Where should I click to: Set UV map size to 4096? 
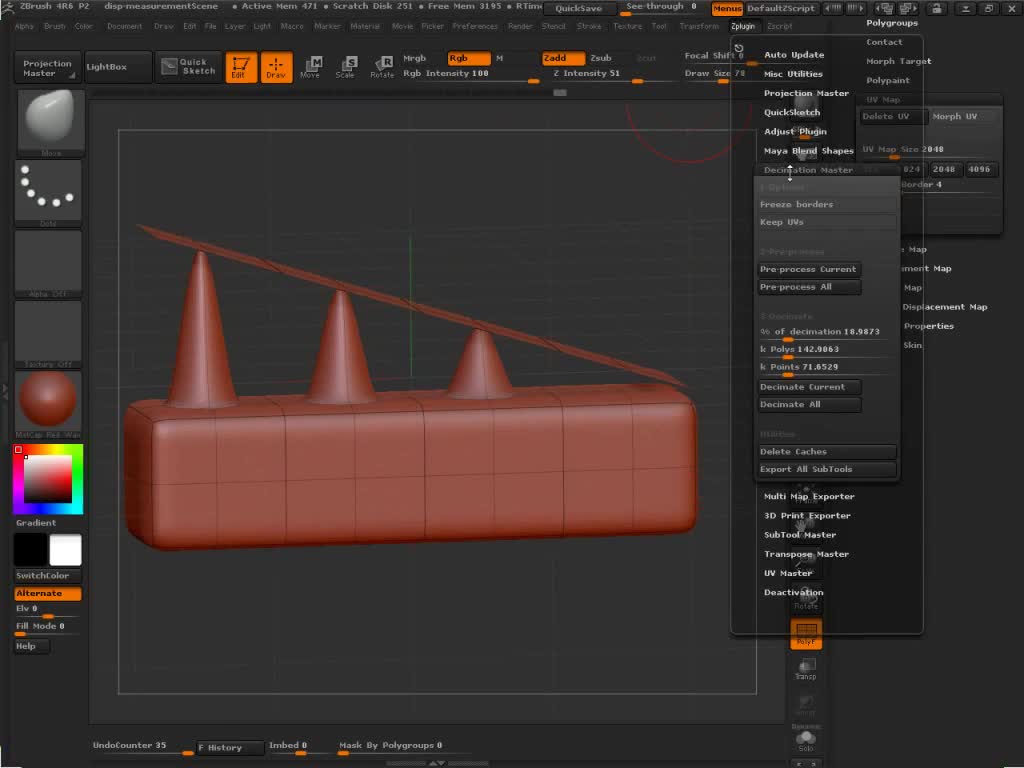pyautogui.click(x=979, y=169)
